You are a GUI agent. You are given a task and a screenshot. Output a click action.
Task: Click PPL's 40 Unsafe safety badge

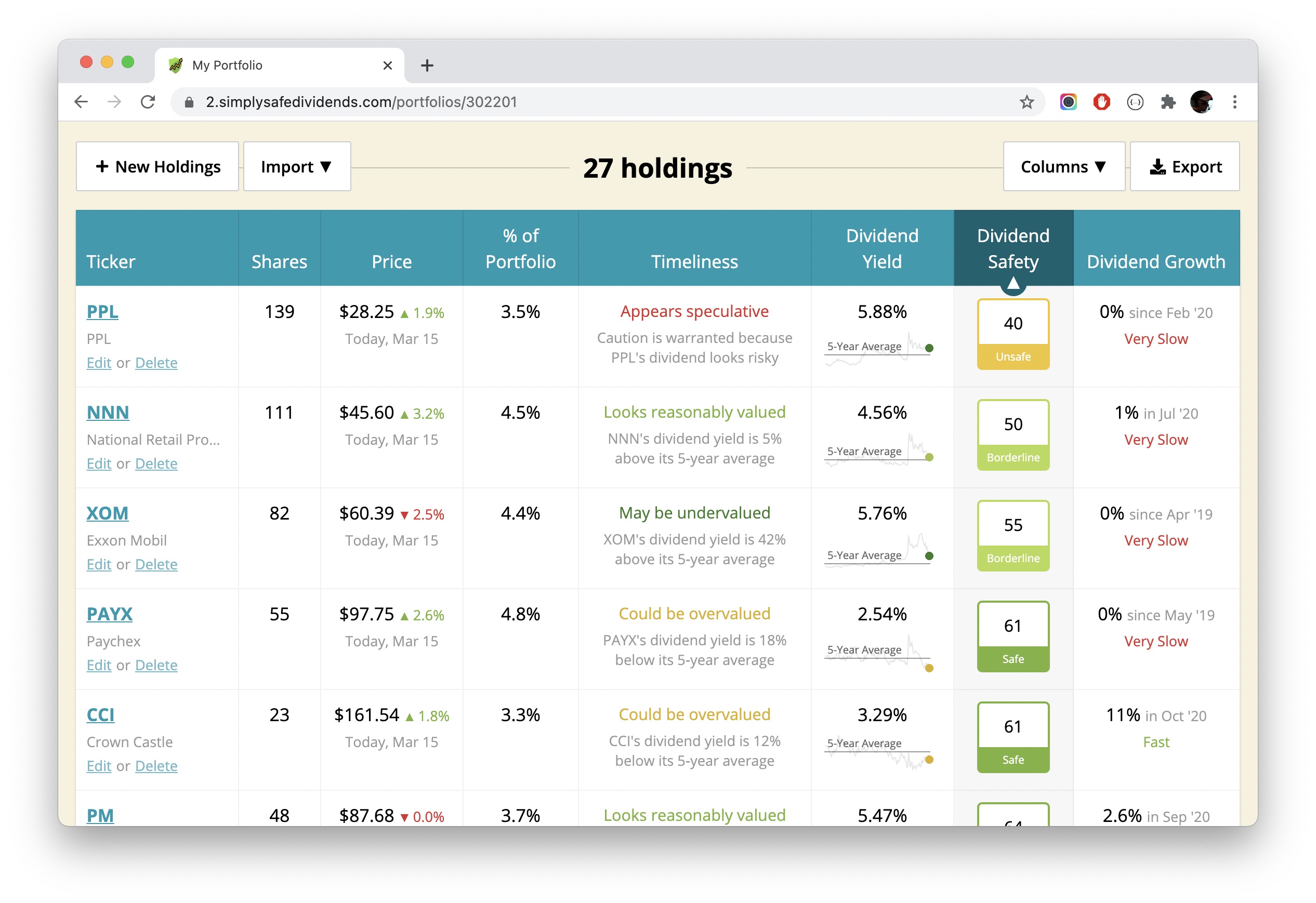1013,334
